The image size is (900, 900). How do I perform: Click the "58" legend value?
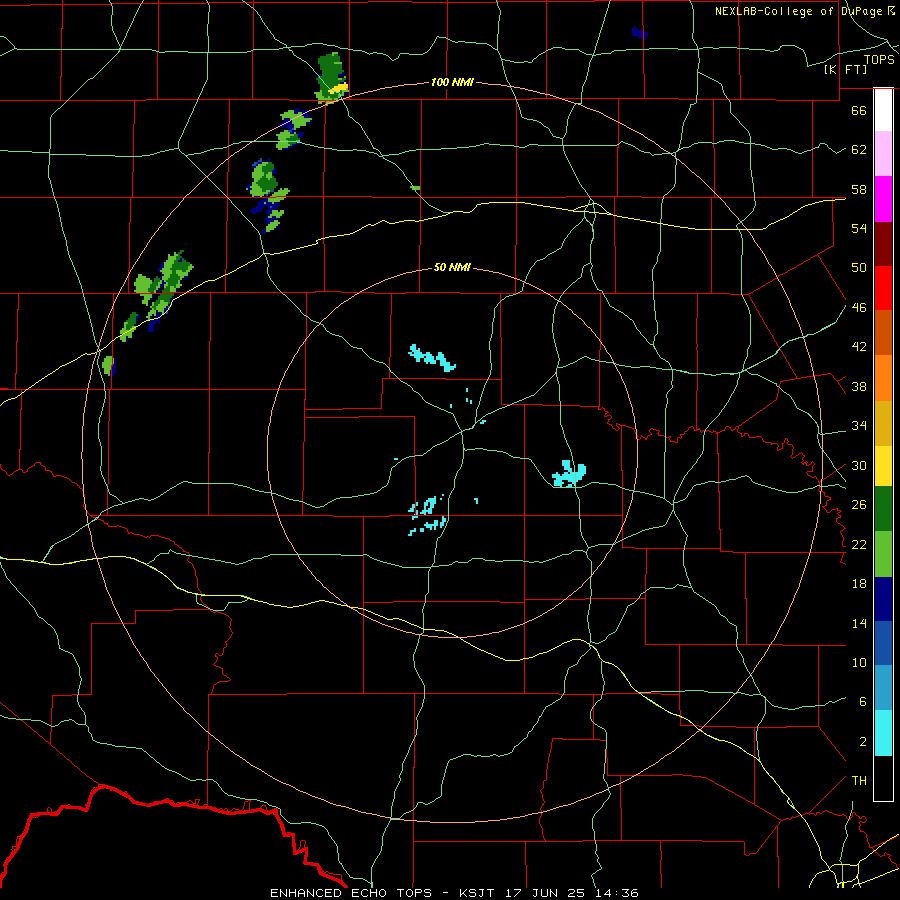[859, 189]
